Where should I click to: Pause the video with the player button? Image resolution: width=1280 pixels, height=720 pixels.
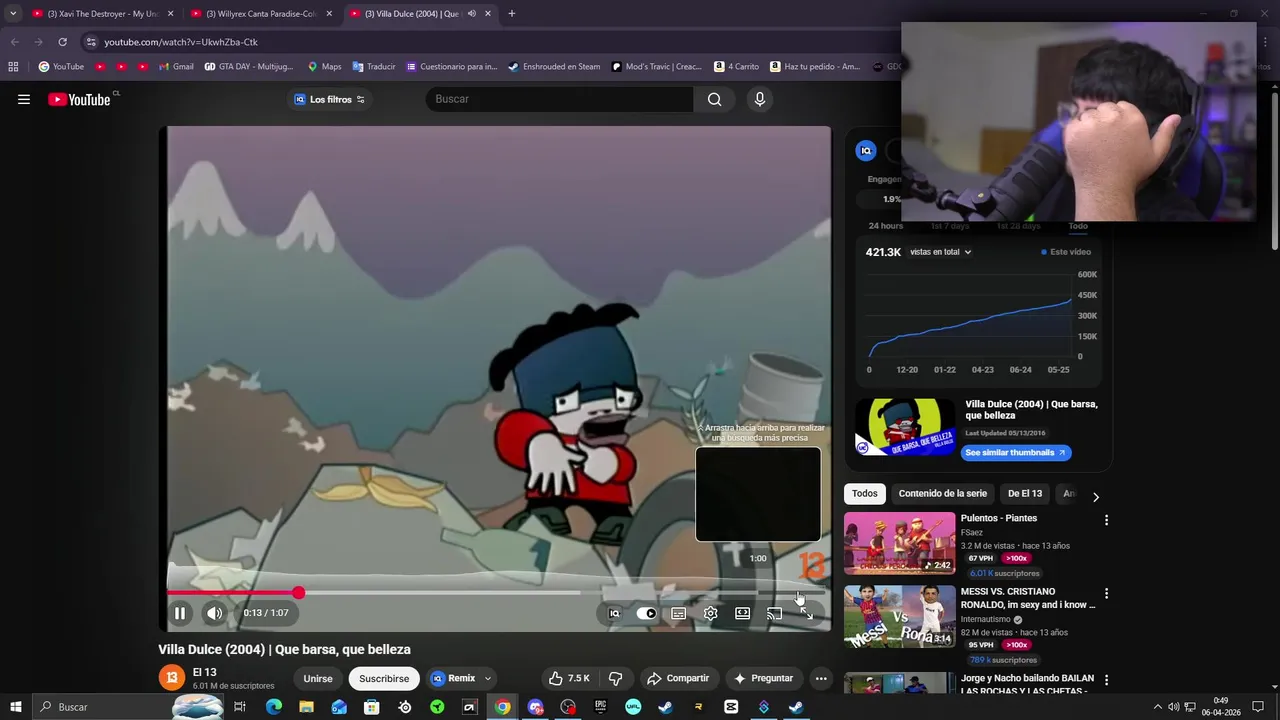[x=180, y=613]
